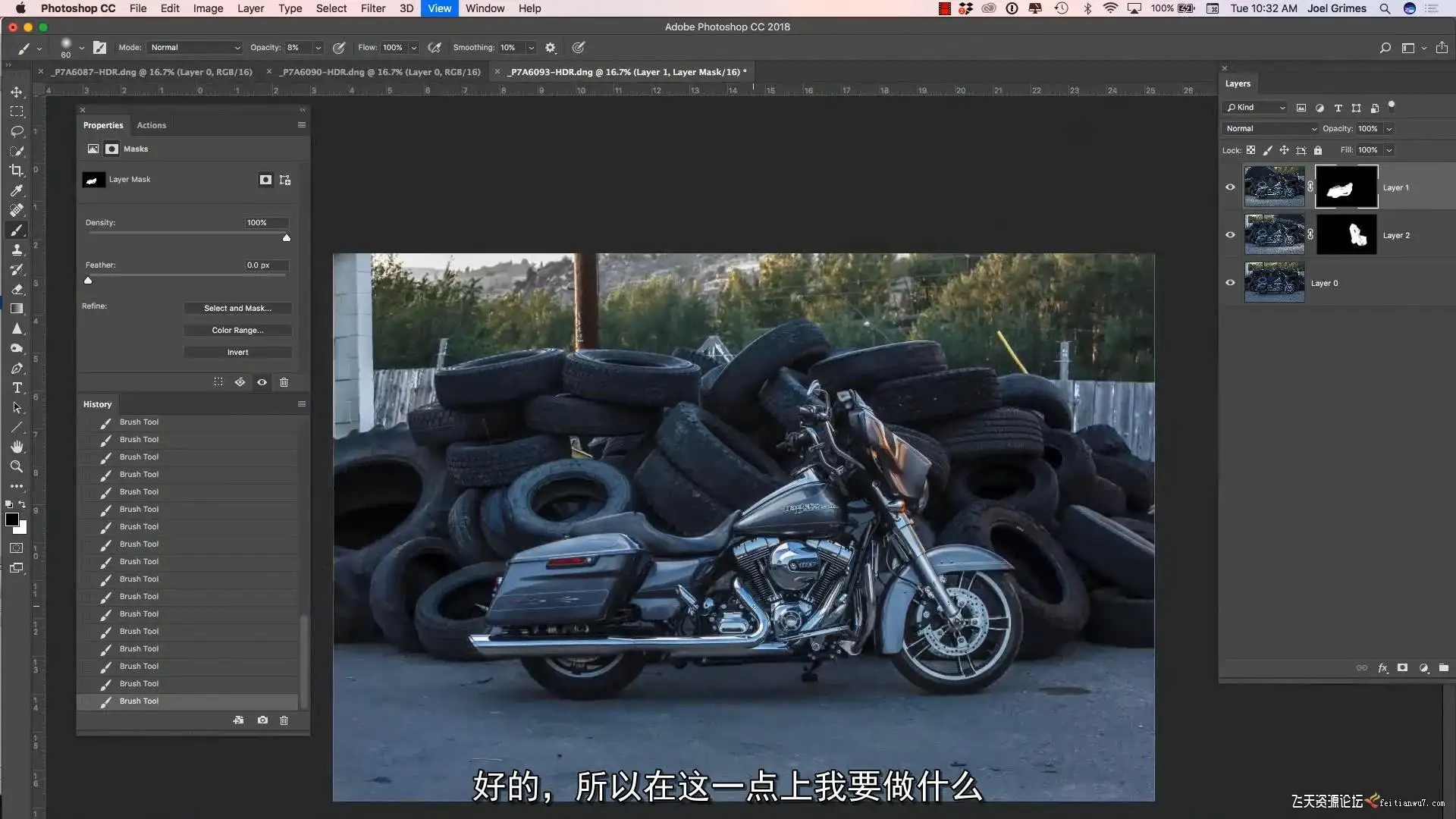
Task: Click Add layer mask icon in the Layers panel
Action: pos(1402,667)
